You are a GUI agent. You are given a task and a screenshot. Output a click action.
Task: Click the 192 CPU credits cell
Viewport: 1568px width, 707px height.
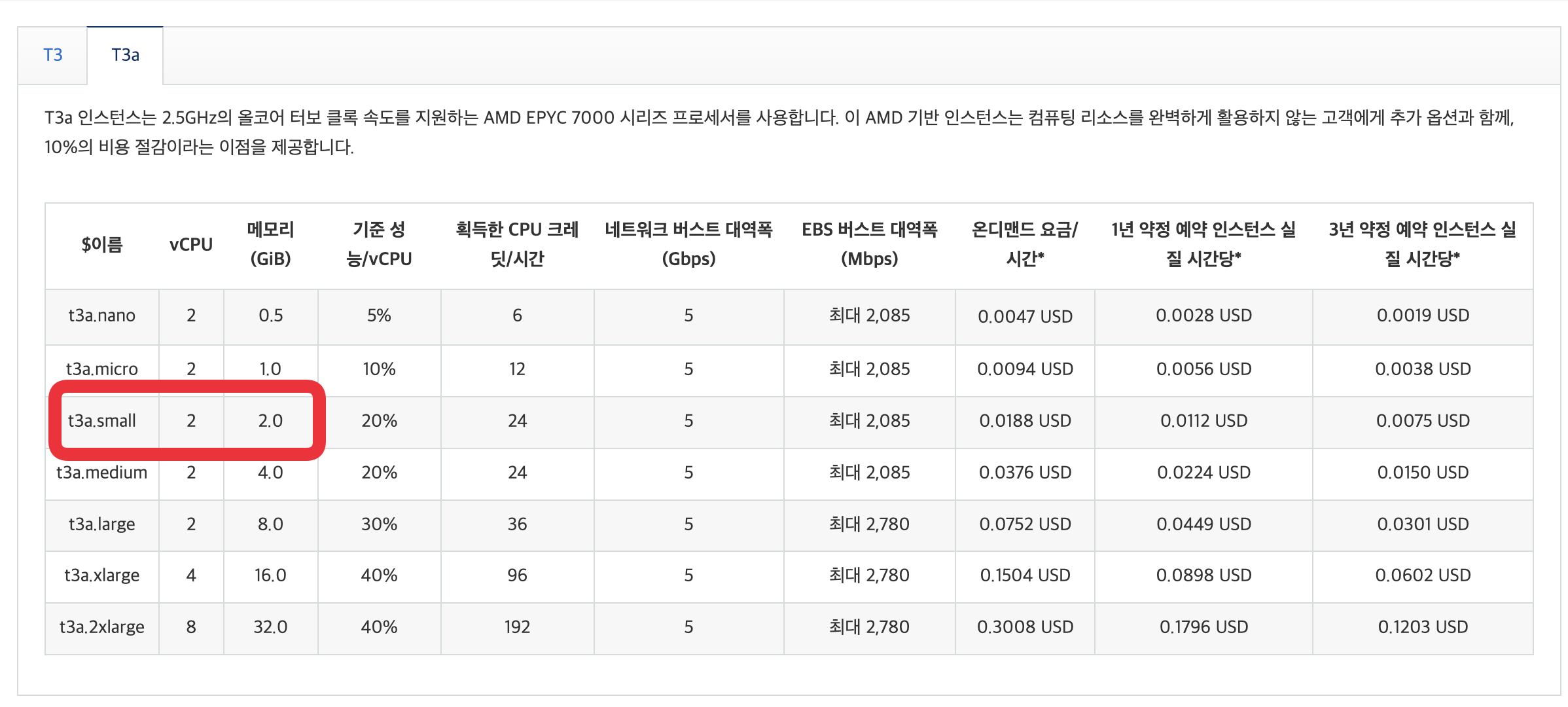pyautogui.click(x=517, y=626)
